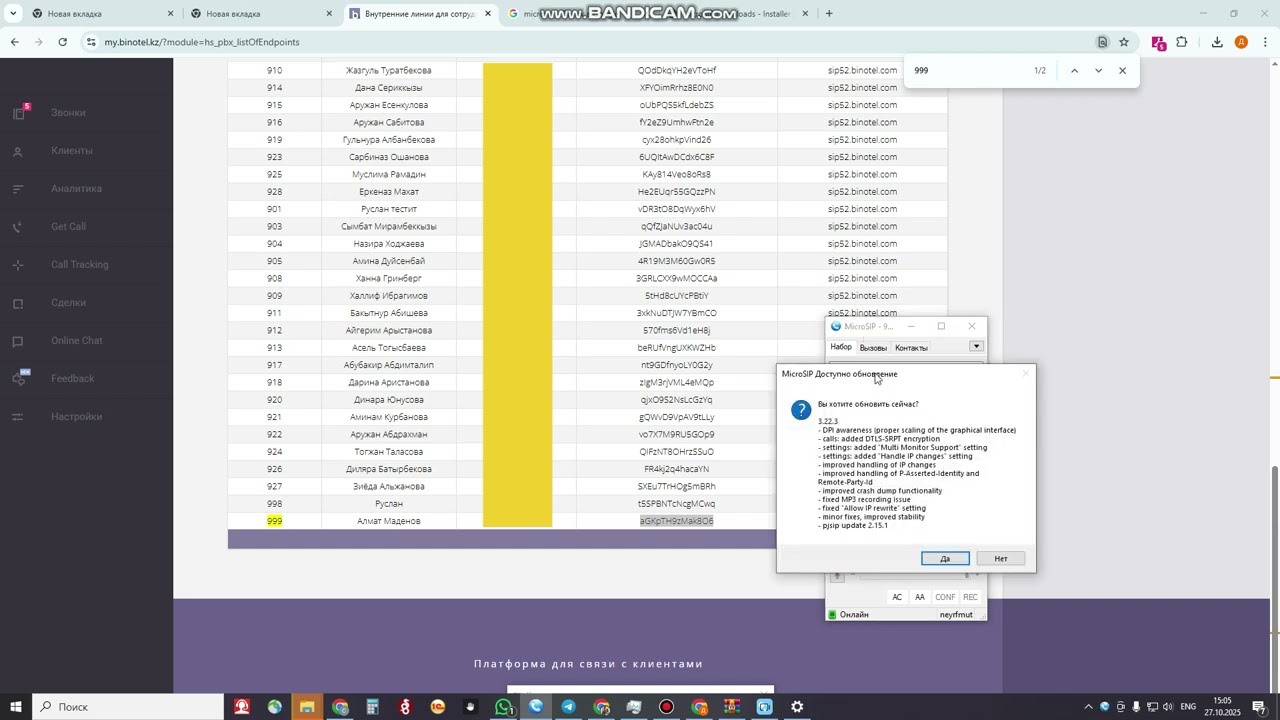Open Контакты tab in MicroSIP

(911, 347)
